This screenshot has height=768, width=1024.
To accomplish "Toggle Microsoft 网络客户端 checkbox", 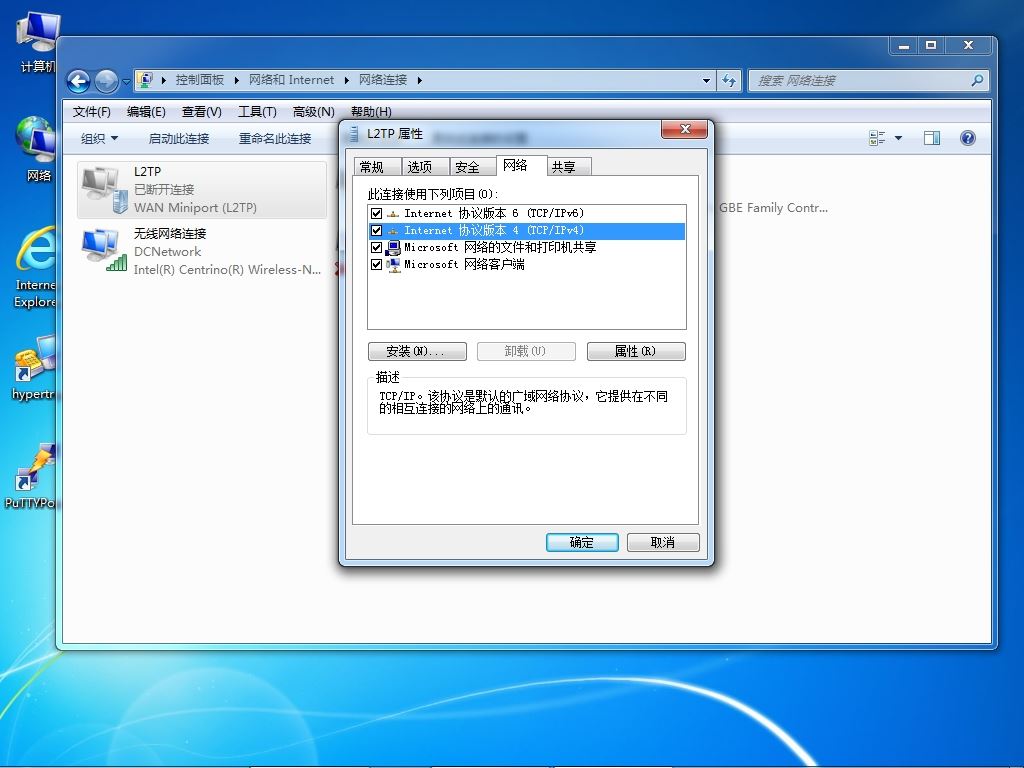I will (x=376, y=264).
